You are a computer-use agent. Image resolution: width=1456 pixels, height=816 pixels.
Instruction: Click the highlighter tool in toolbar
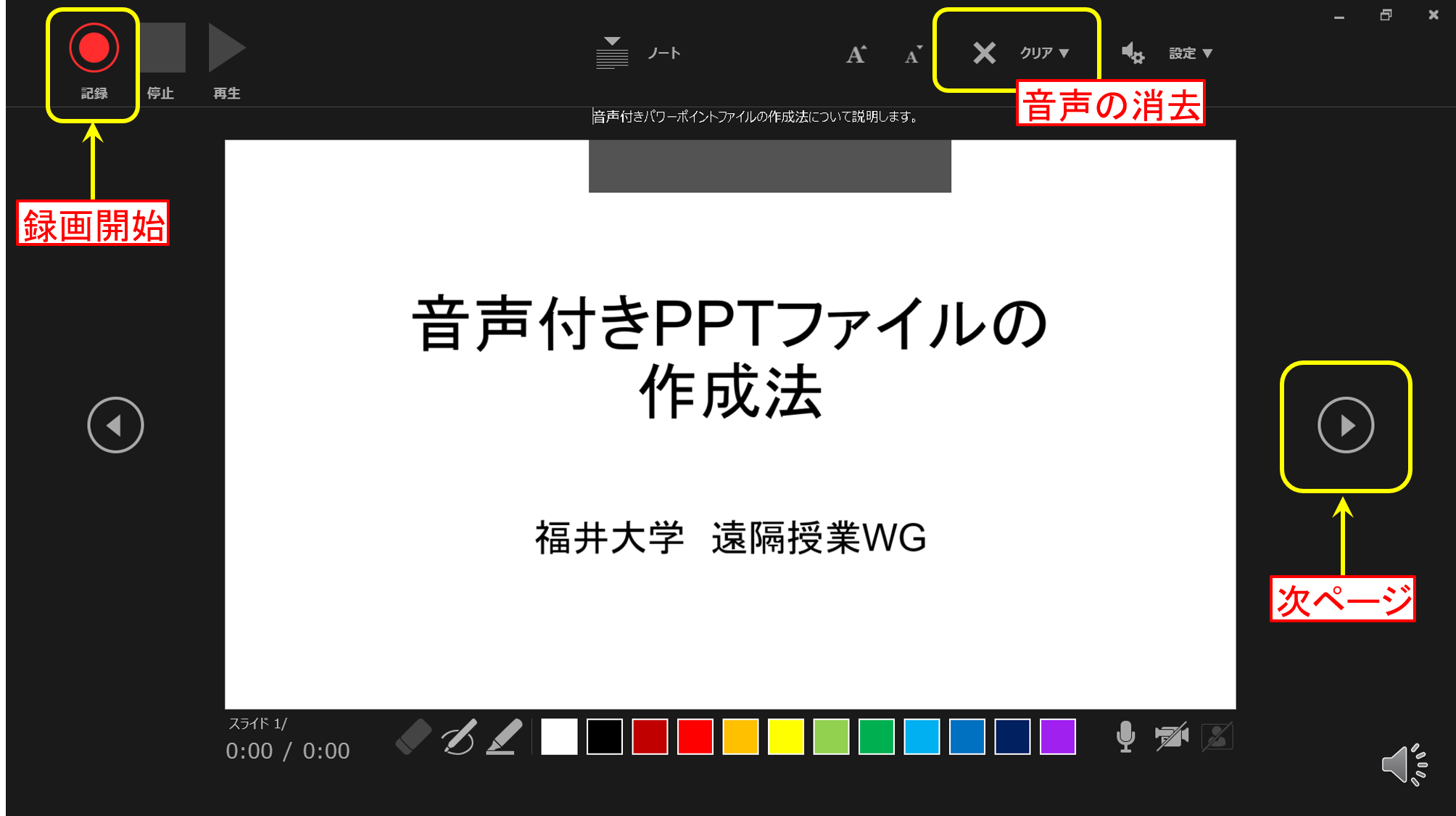click(x=504, y=736)
